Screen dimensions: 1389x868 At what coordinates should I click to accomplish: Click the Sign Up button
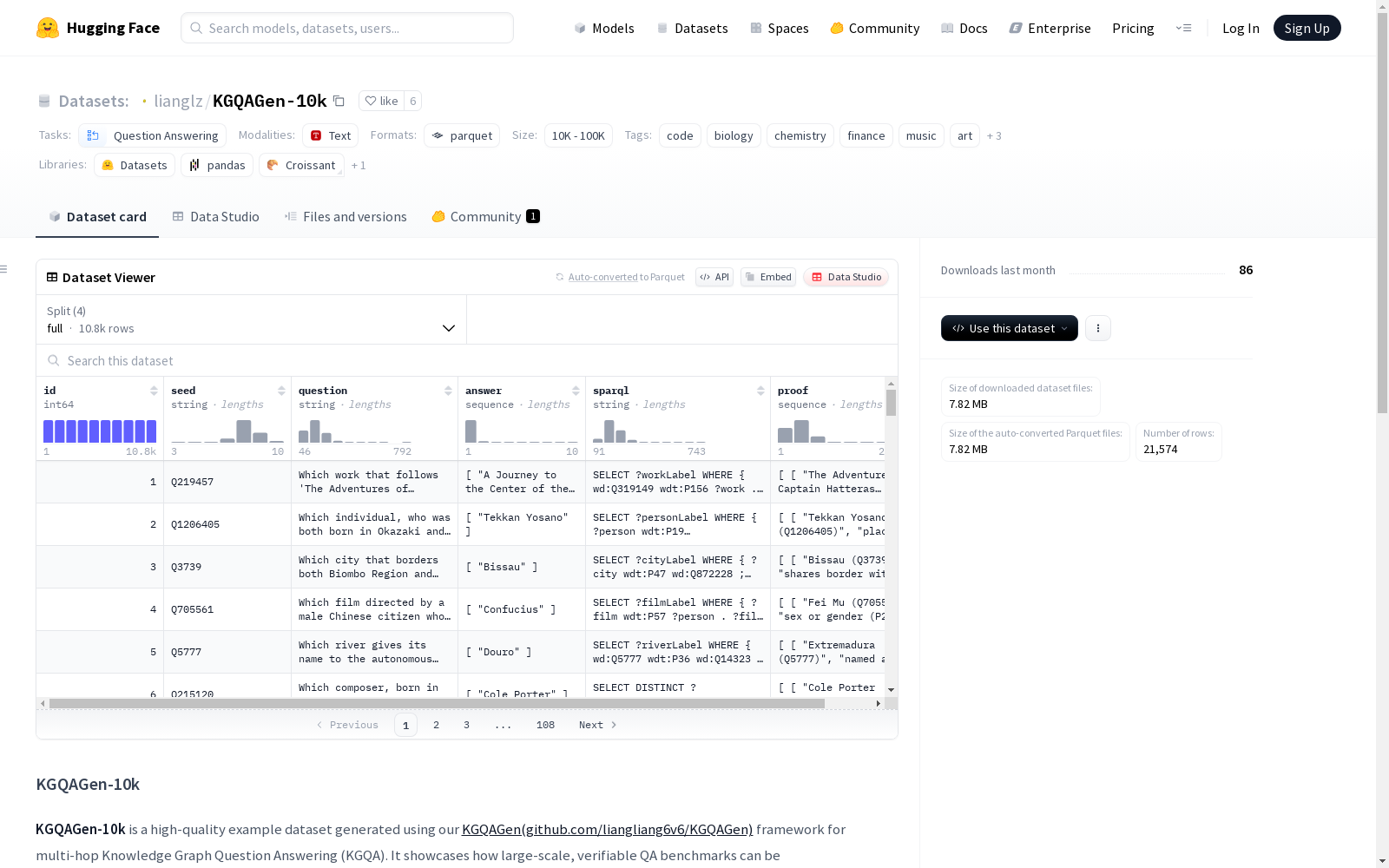pos(1307,28)
